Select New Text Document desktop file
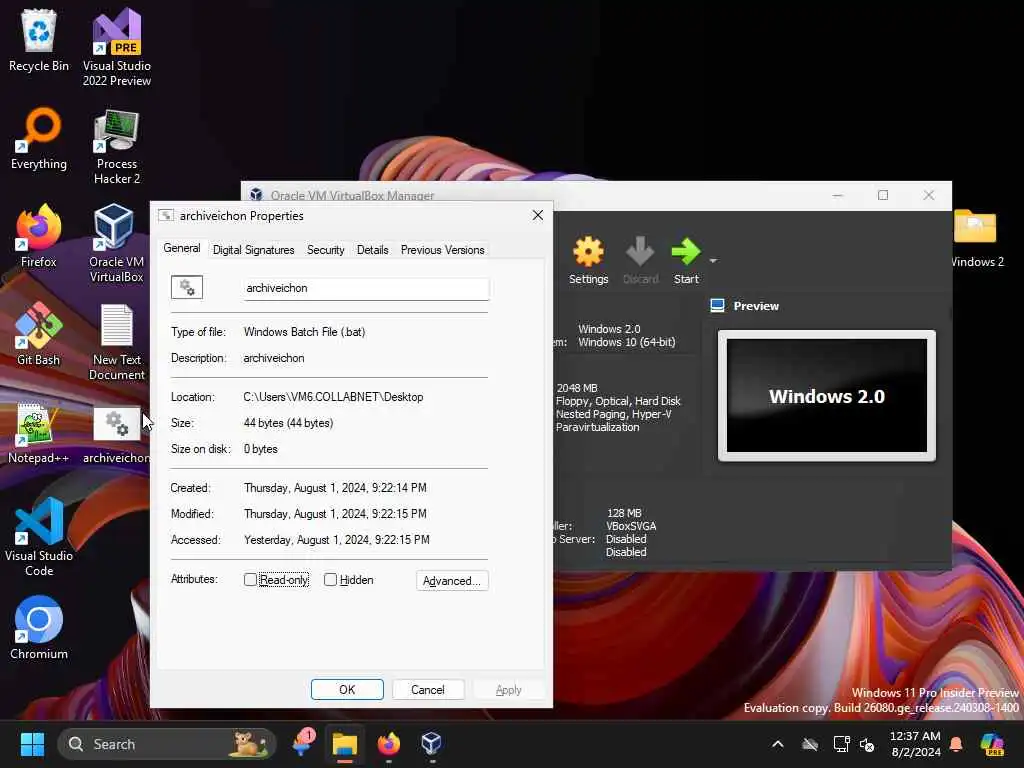The width and height of the screenshot is (1024, 768). (117, 342)
